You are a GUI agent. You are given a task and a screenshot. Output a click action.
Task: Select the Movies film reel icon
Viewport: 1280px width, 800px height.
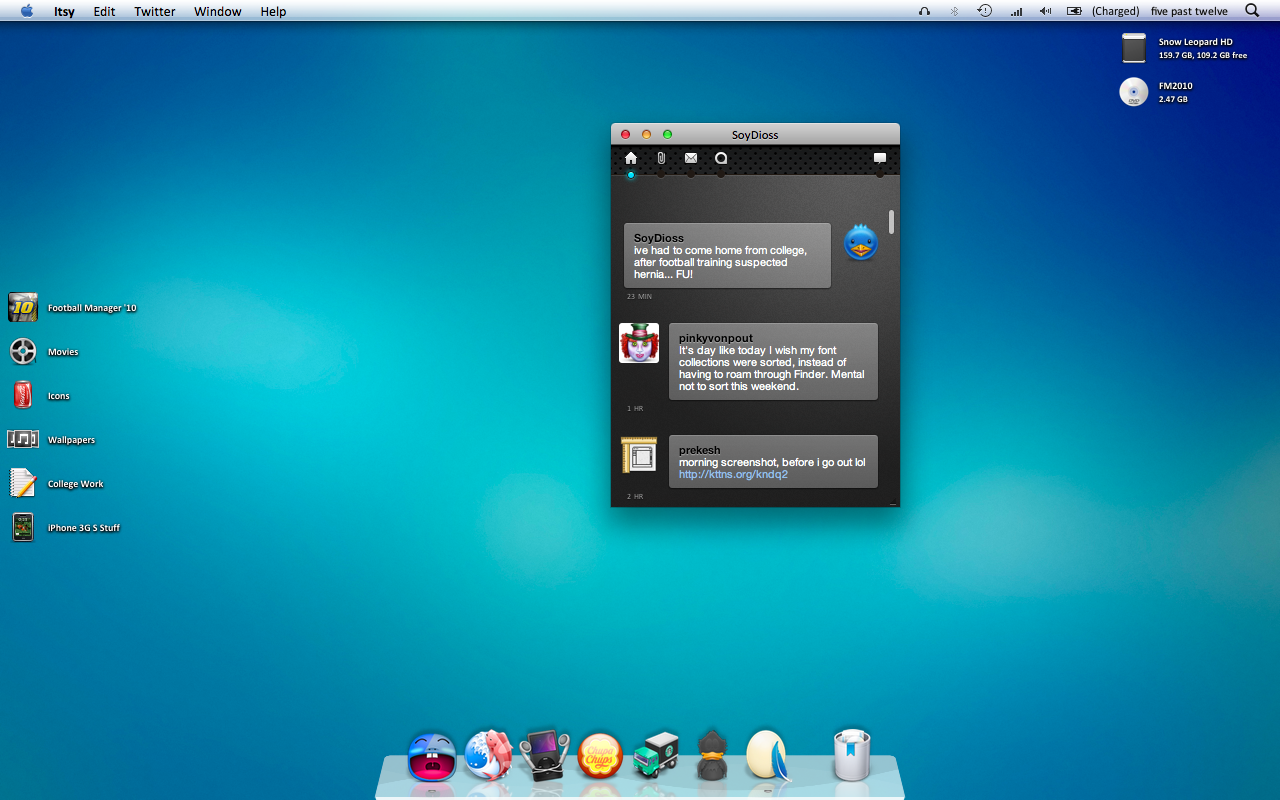[x=23, y=351]
